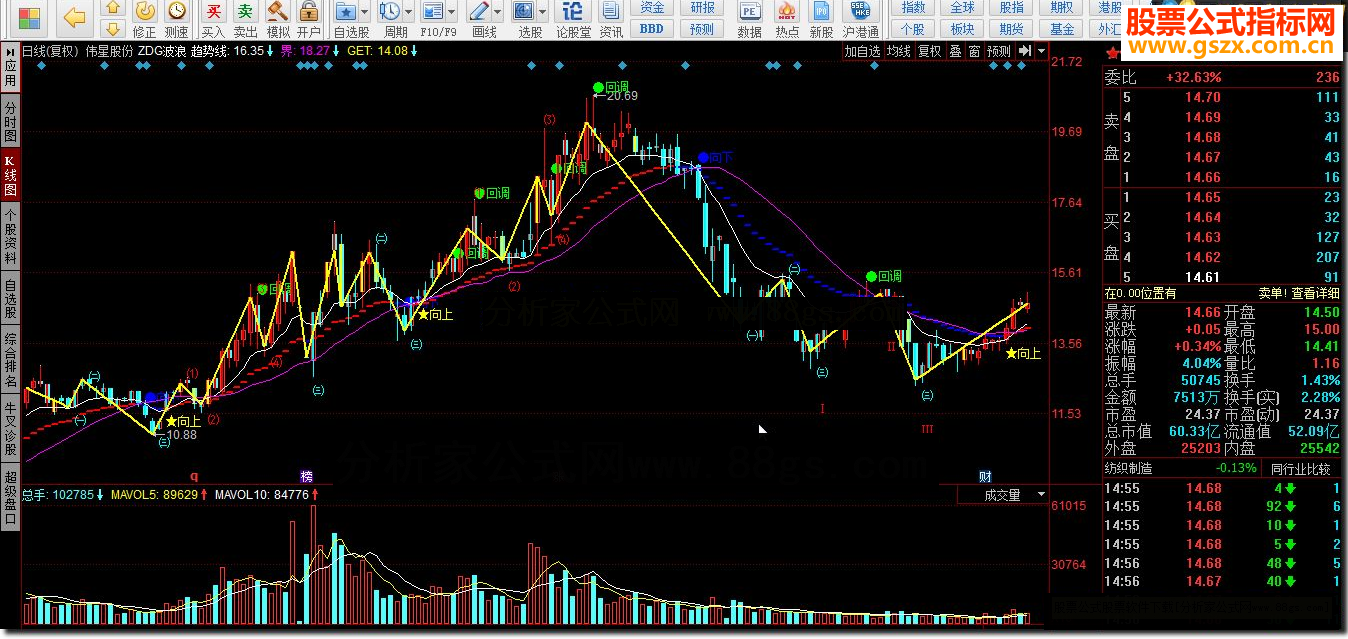Open the 沪港通 SSE HKE icon
Image resolution: width=1348 pixels, height=639 pixels.
[861, 19]
